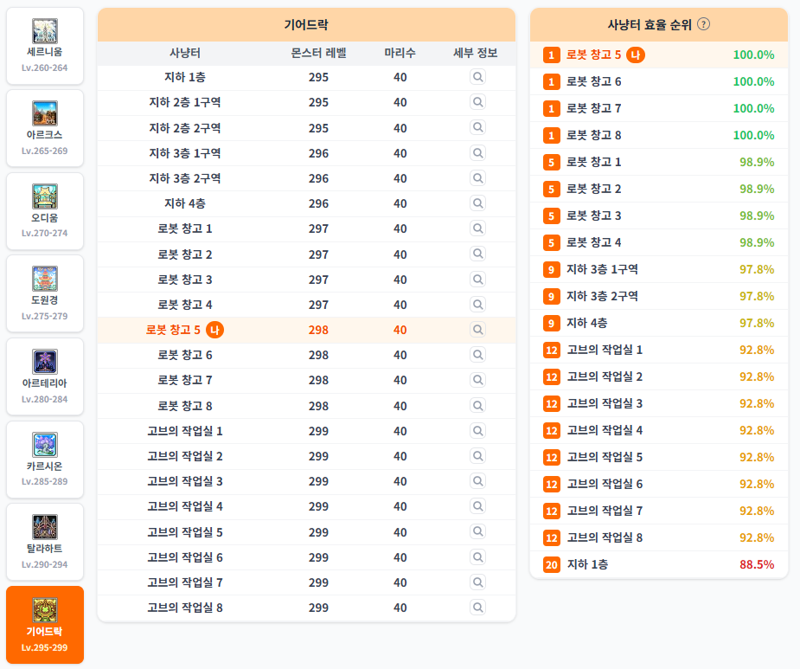Screen dimensions: 800x669
Task: Click 로봇 창고 8 in efficiency ranking
Action: (x=659, y=135)
